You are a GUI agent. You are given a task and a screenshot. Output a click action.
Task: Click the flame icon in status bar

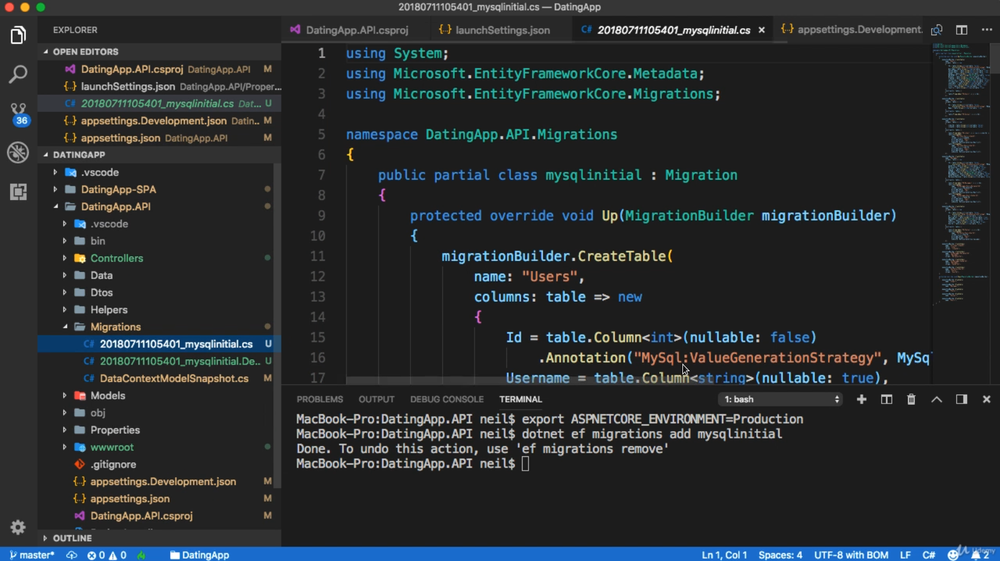(141, 555)
